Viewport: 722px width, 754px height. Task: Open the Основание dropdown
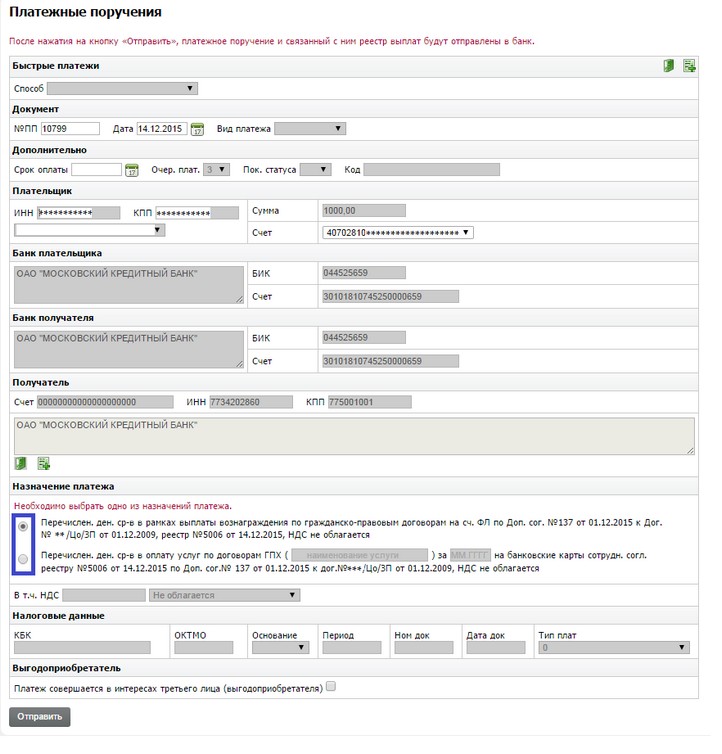280,648
